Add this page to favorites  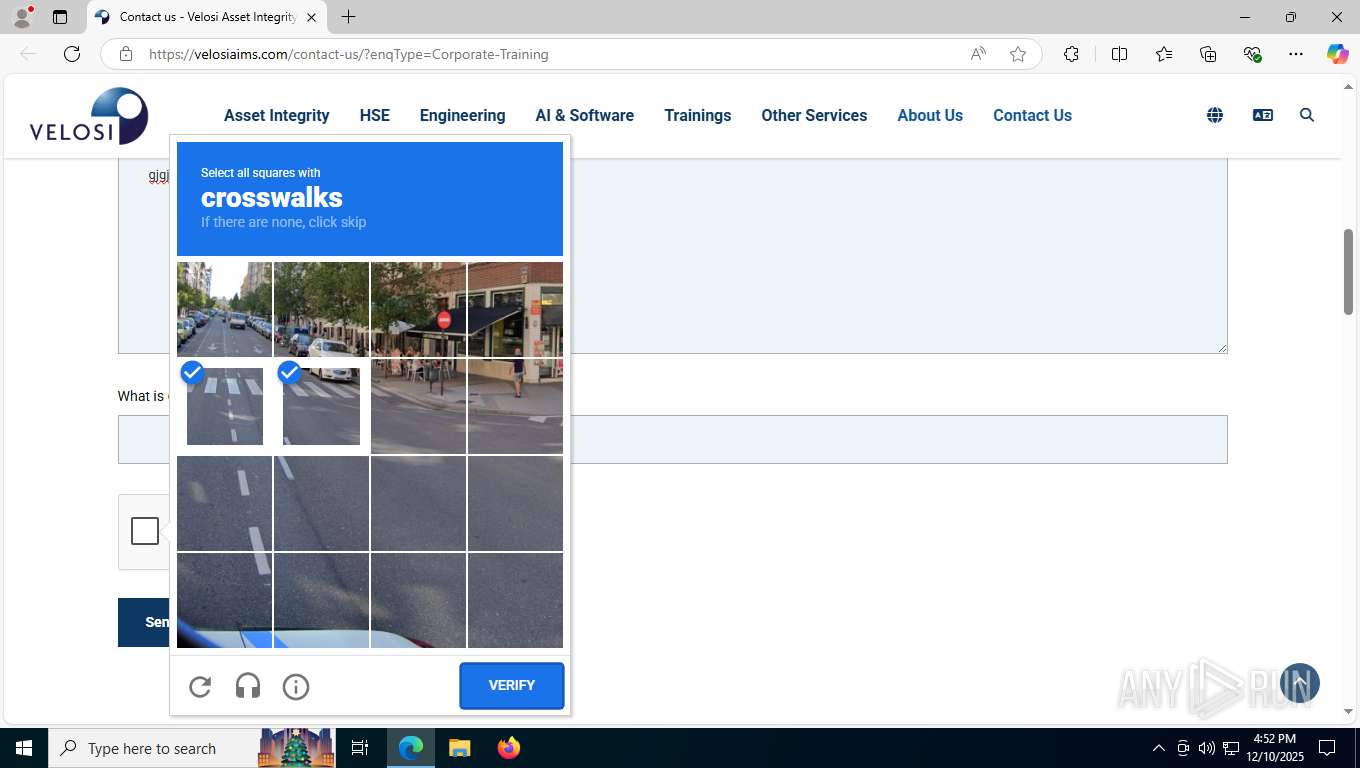(1018, 54)
